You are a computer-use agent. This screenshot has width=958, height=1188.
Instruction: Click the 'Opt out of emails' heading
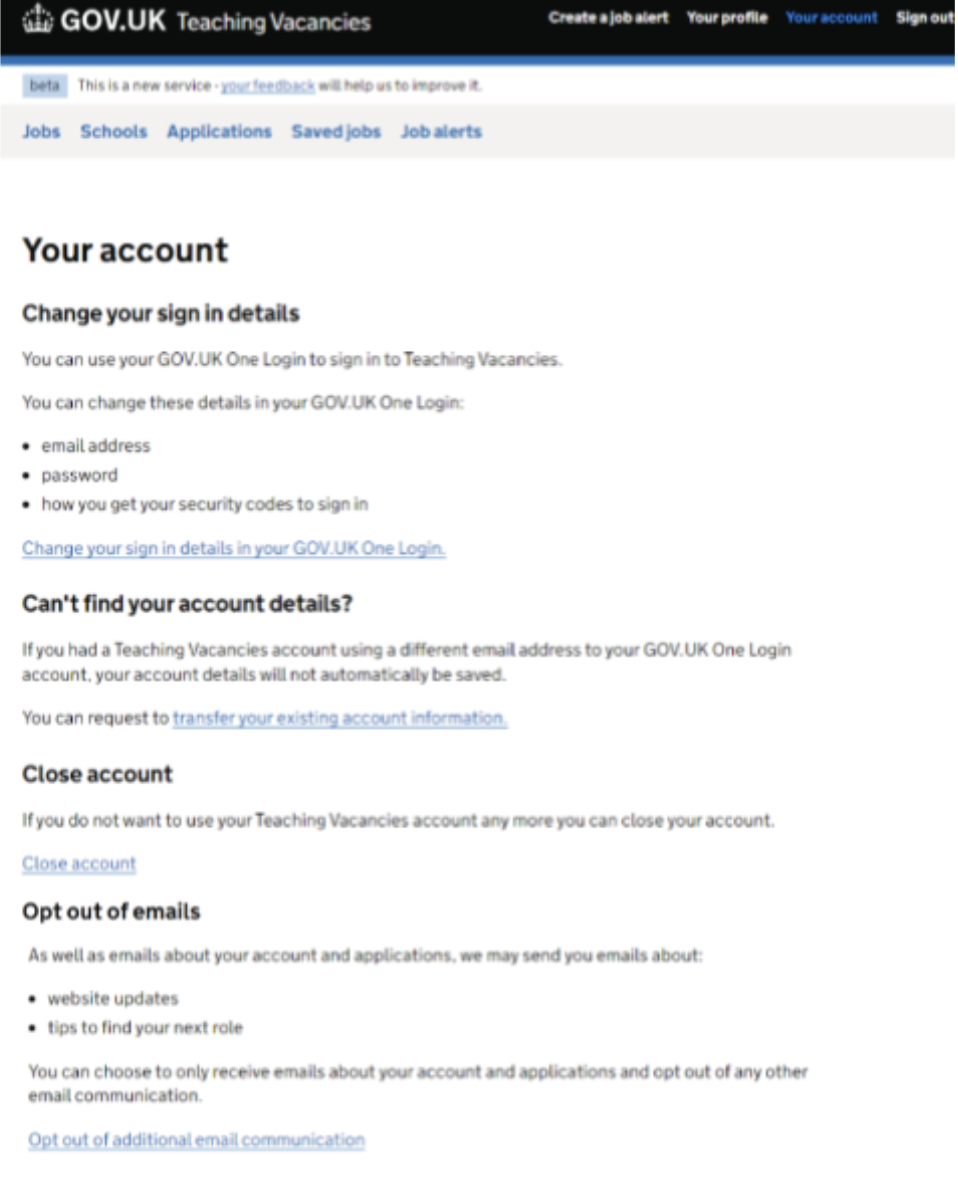point(111,911)
